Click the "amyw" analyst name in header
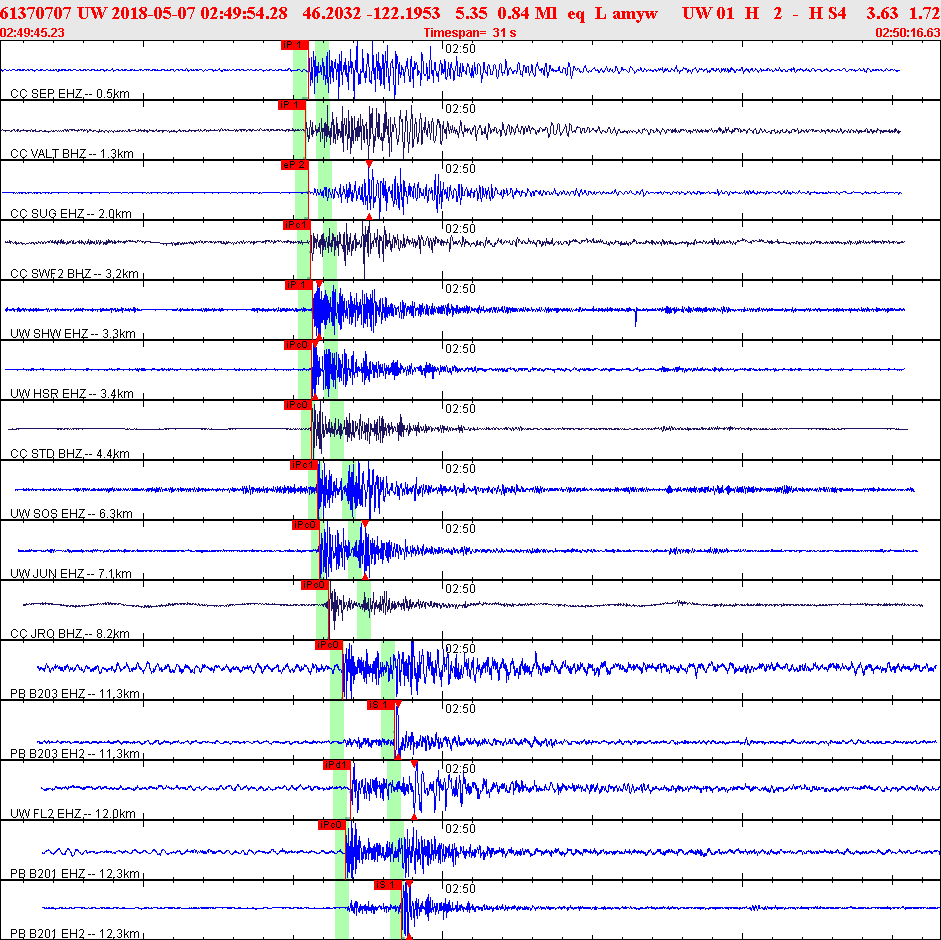Screen dimensions: 941x940 click(x=635, y=14)
